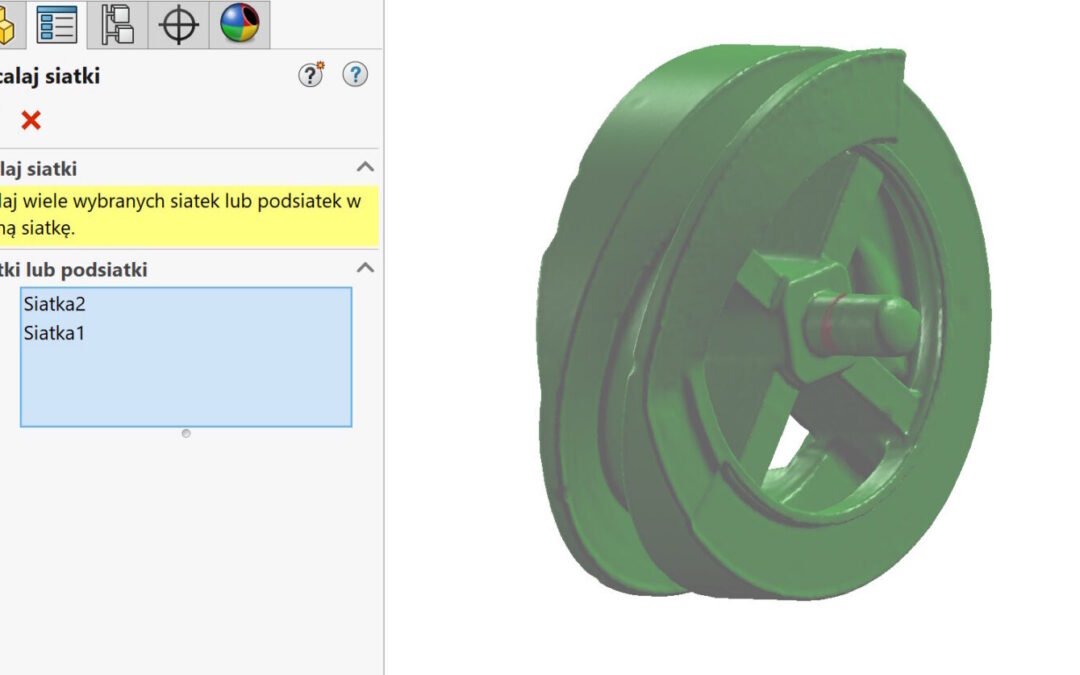Click the yellow information message box

pyautogui.click(x=188, y=215)
